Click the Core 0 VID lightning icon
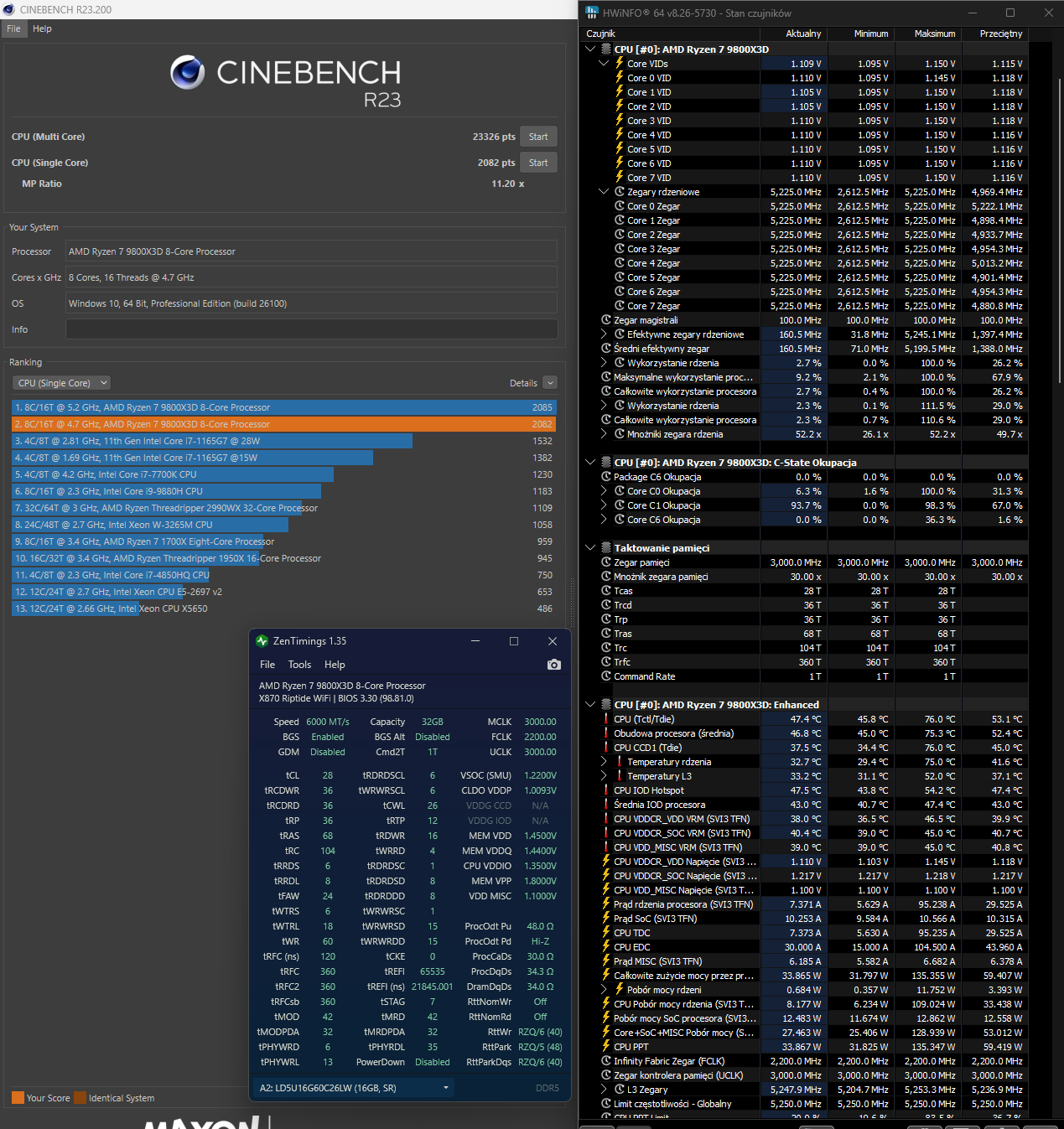This screenshot has width=1064, height=1129. click(620, 78)
